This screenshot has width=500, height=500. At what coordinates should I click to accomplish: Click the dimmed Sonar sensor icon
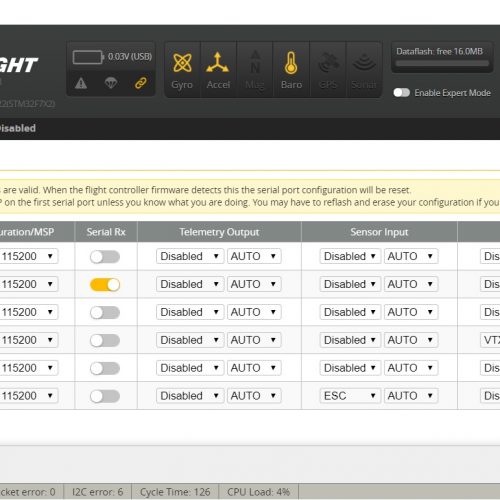point(364,63)
